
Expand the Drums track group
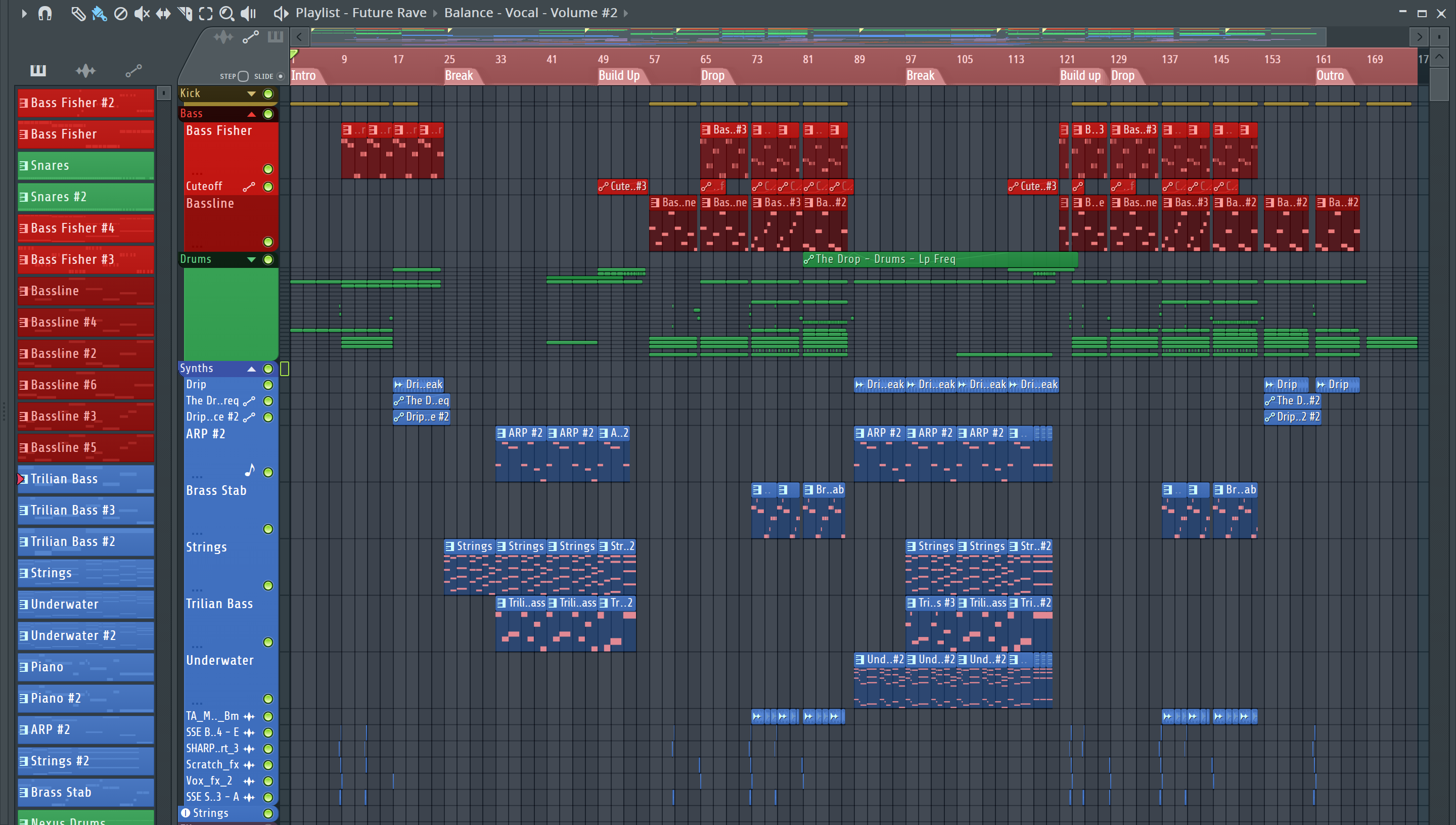251,259
